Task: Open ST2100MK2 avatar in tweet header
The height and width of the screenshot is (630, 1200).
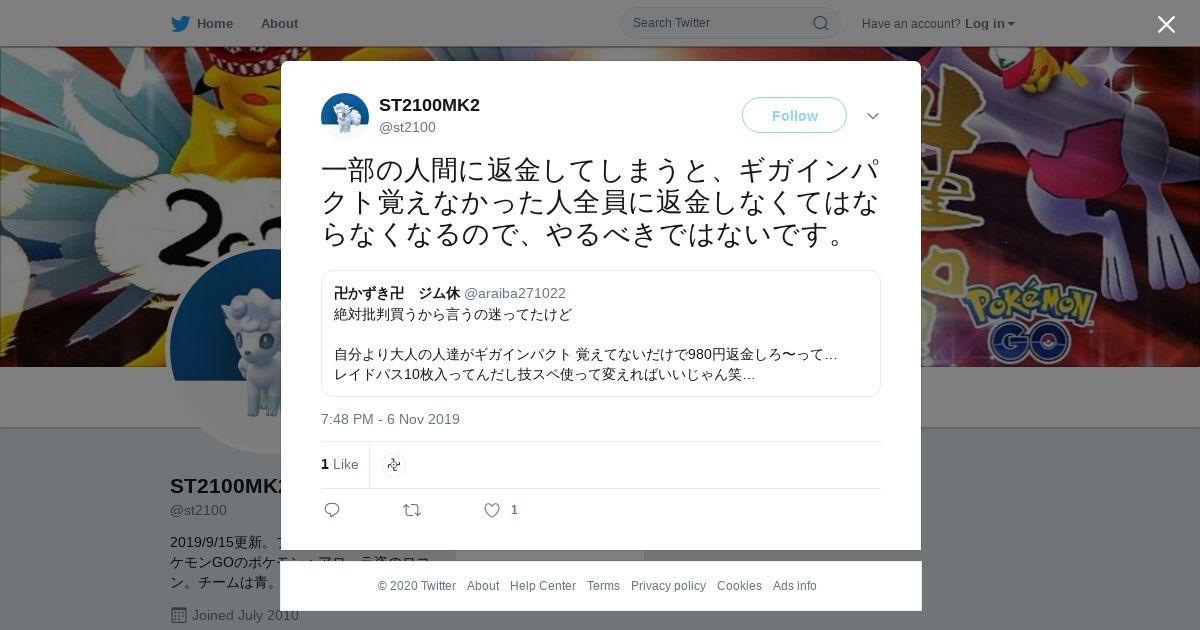Action: [x=345, y=116]
